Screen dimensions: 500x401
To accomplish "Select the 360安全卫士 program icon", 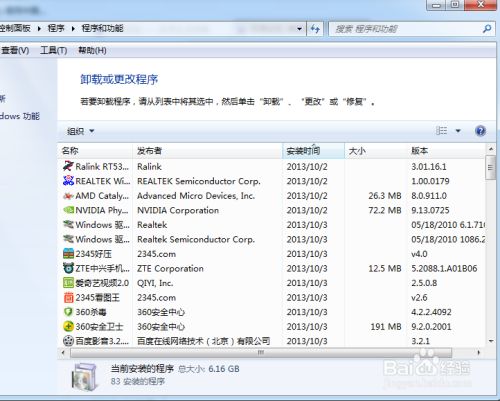I will tap(68, 326).
